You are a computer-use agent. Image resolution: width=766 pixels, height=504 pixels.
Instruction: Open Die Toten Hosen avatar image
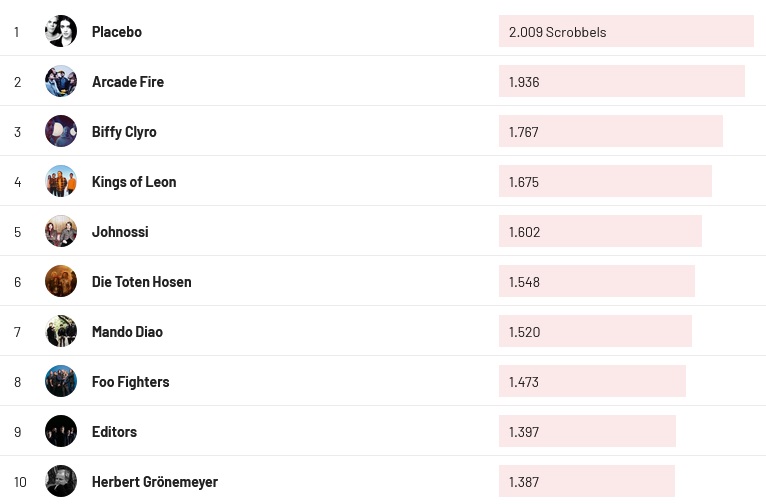click(61, 281)
